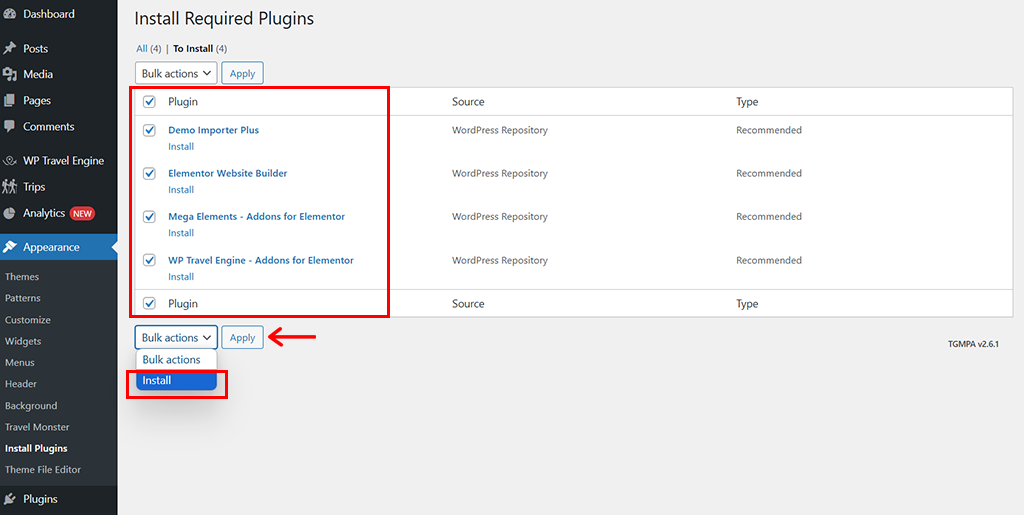Open the Customize submenu item

[x=28, y=320]
